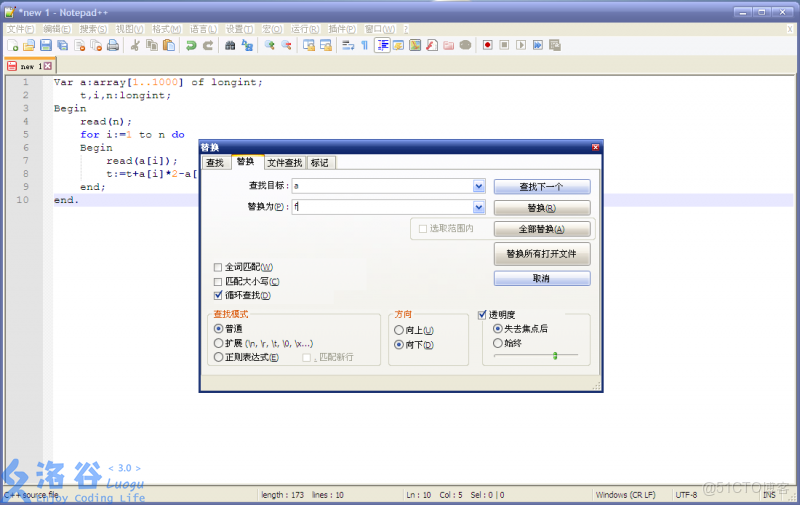800x505 pixels.
Task: Click the red Start Recording macro icon
Action: [488, 45]
